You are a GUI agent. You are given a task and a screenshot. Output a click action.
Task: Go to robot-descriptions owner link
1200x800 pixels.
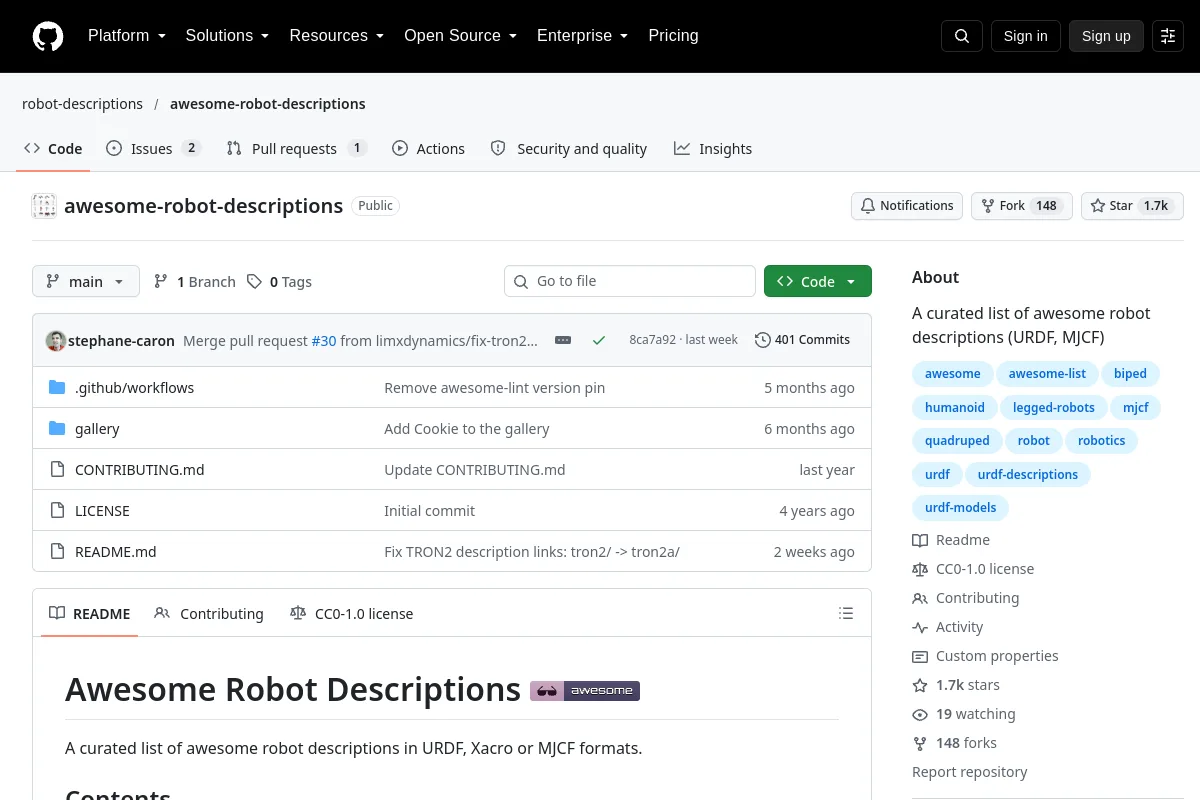click(82, 104)
